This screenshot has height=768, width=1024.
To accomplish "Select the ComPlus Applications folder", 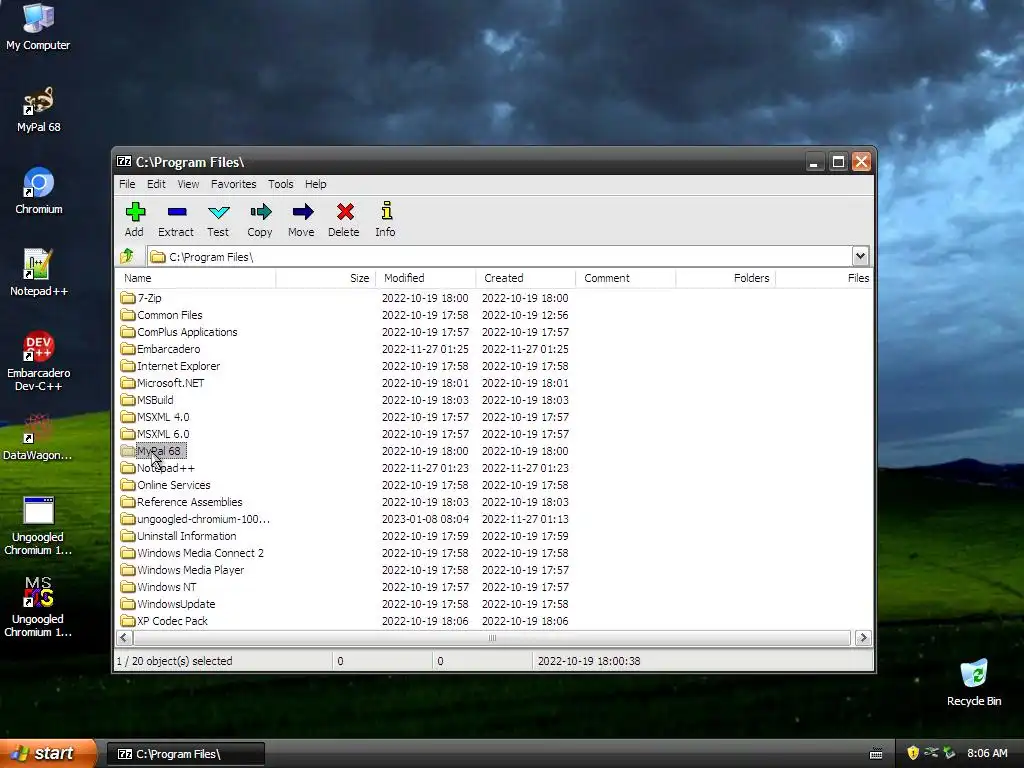I will click(187, 332).
